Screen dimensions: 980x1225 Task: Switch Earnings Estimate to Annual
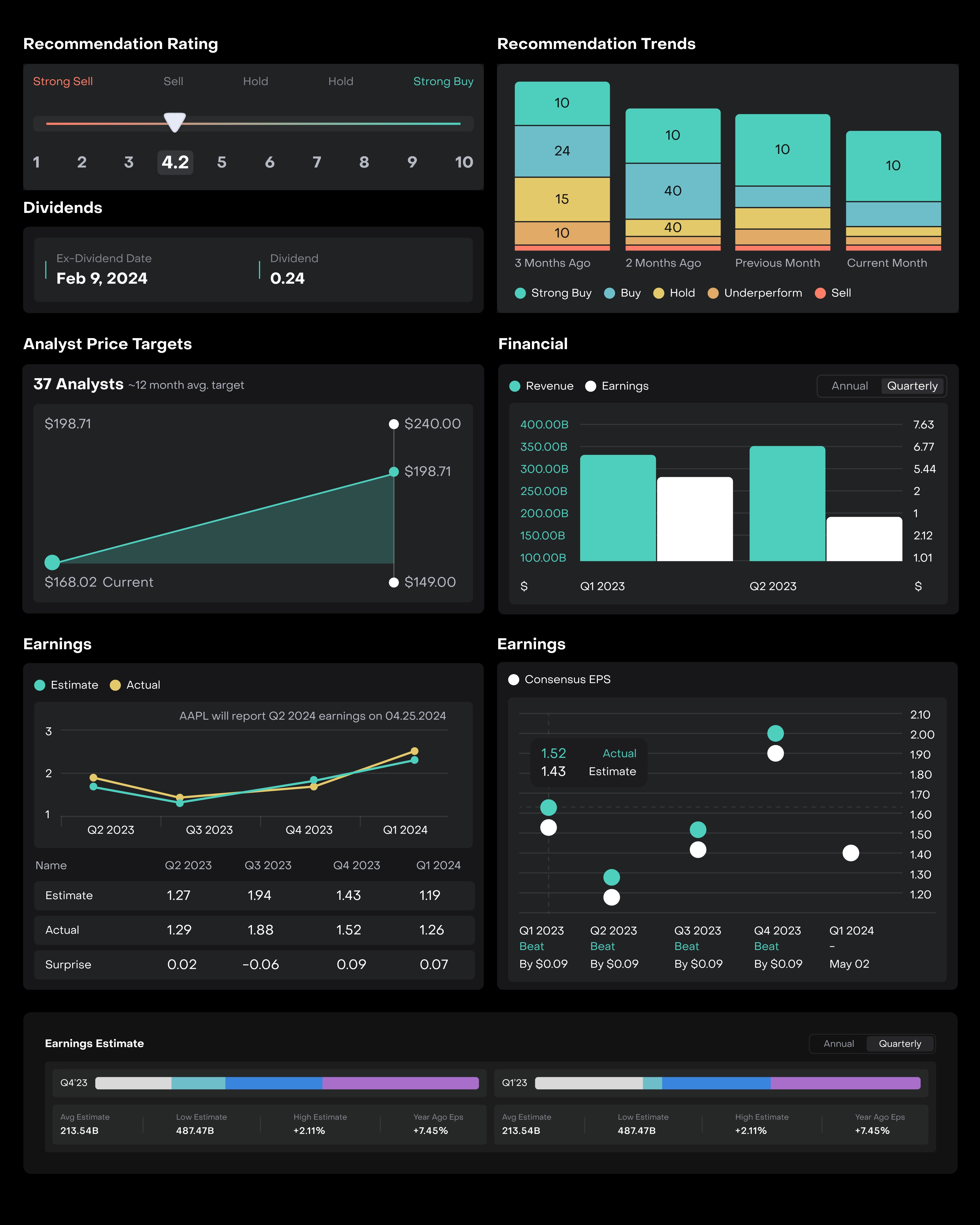(838, 1044)
